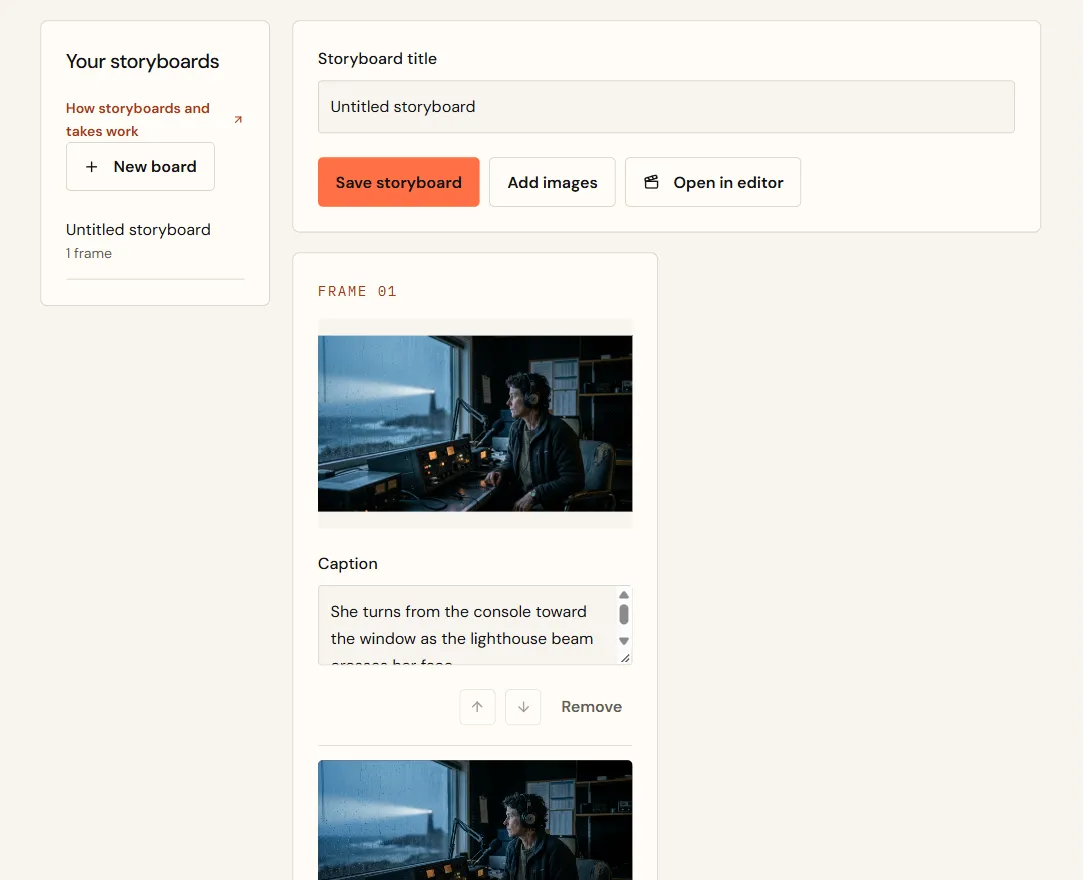Open in editor
Screen dimensions: 1084x880
tap(713, 182)
